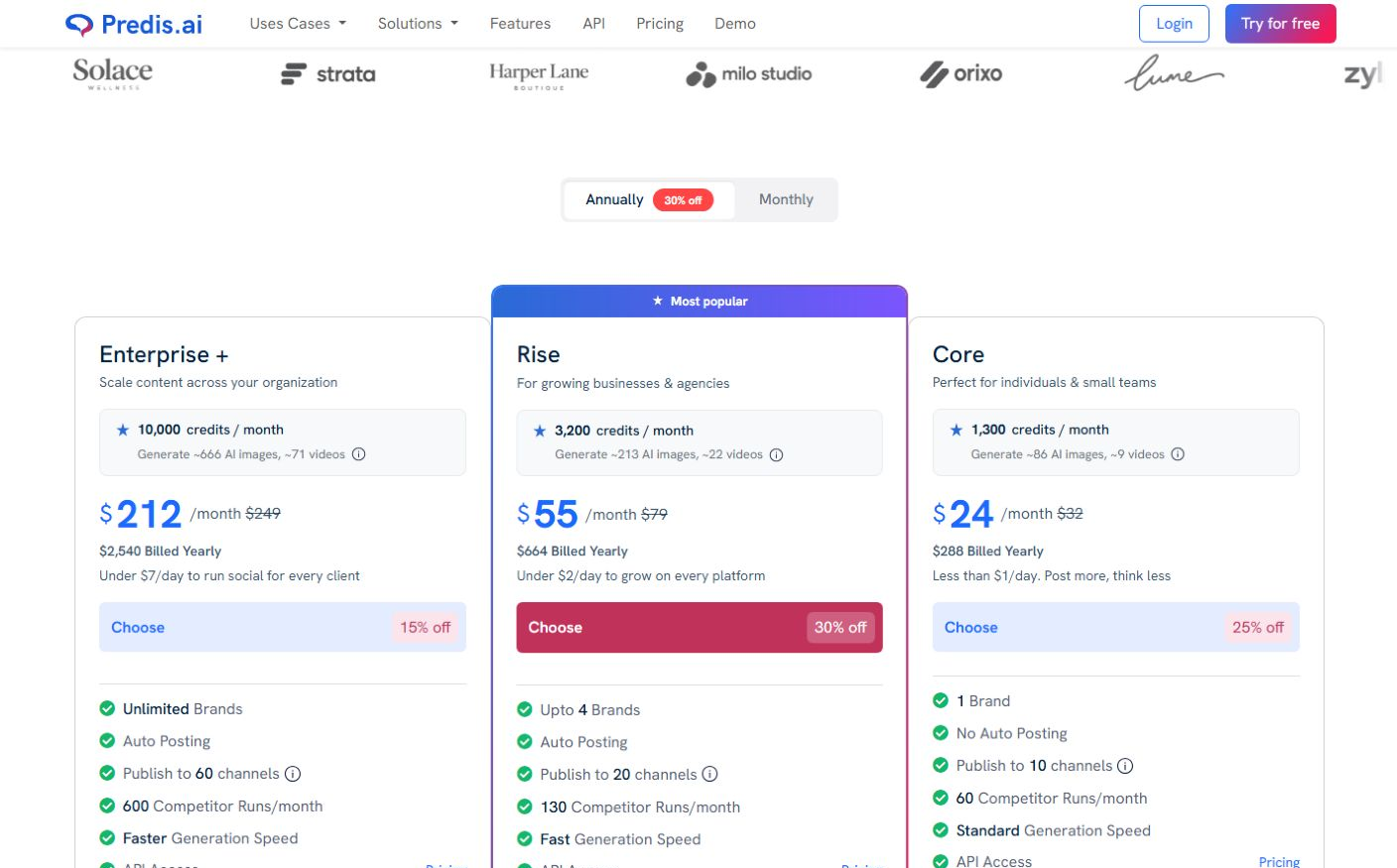Click the star icon in Core credits box
The image size is (1397, 868).
pos(956,430)
